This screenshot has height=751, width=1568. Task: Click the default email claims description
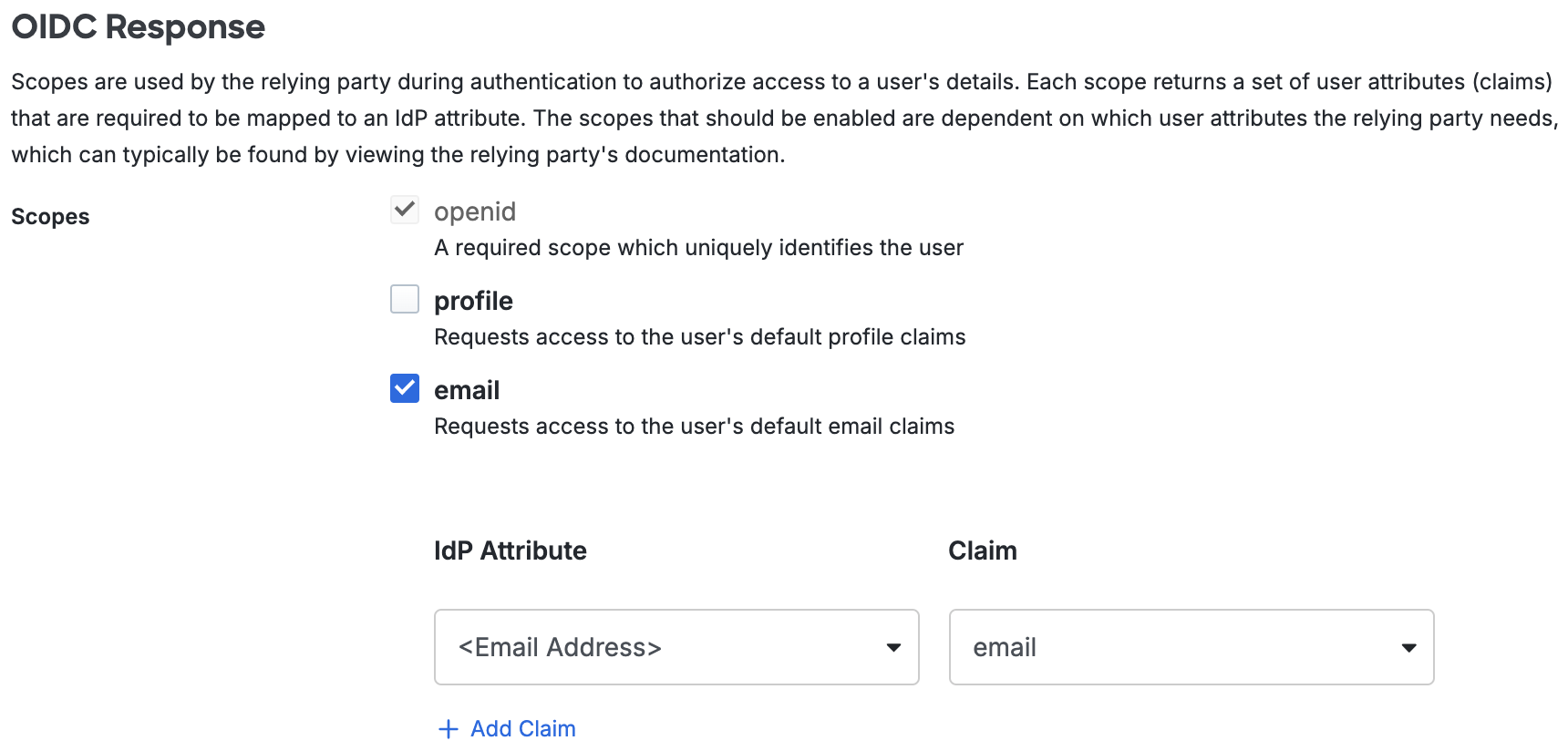pyautogui.click(x=694, y=427)
